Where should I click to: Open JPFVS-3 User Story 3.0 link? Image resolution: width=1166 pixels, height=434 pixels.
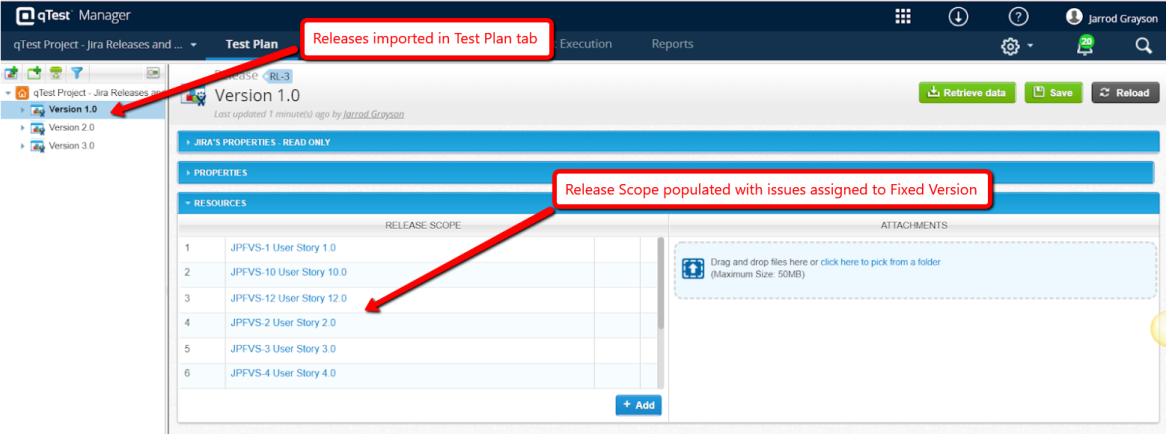283,349
